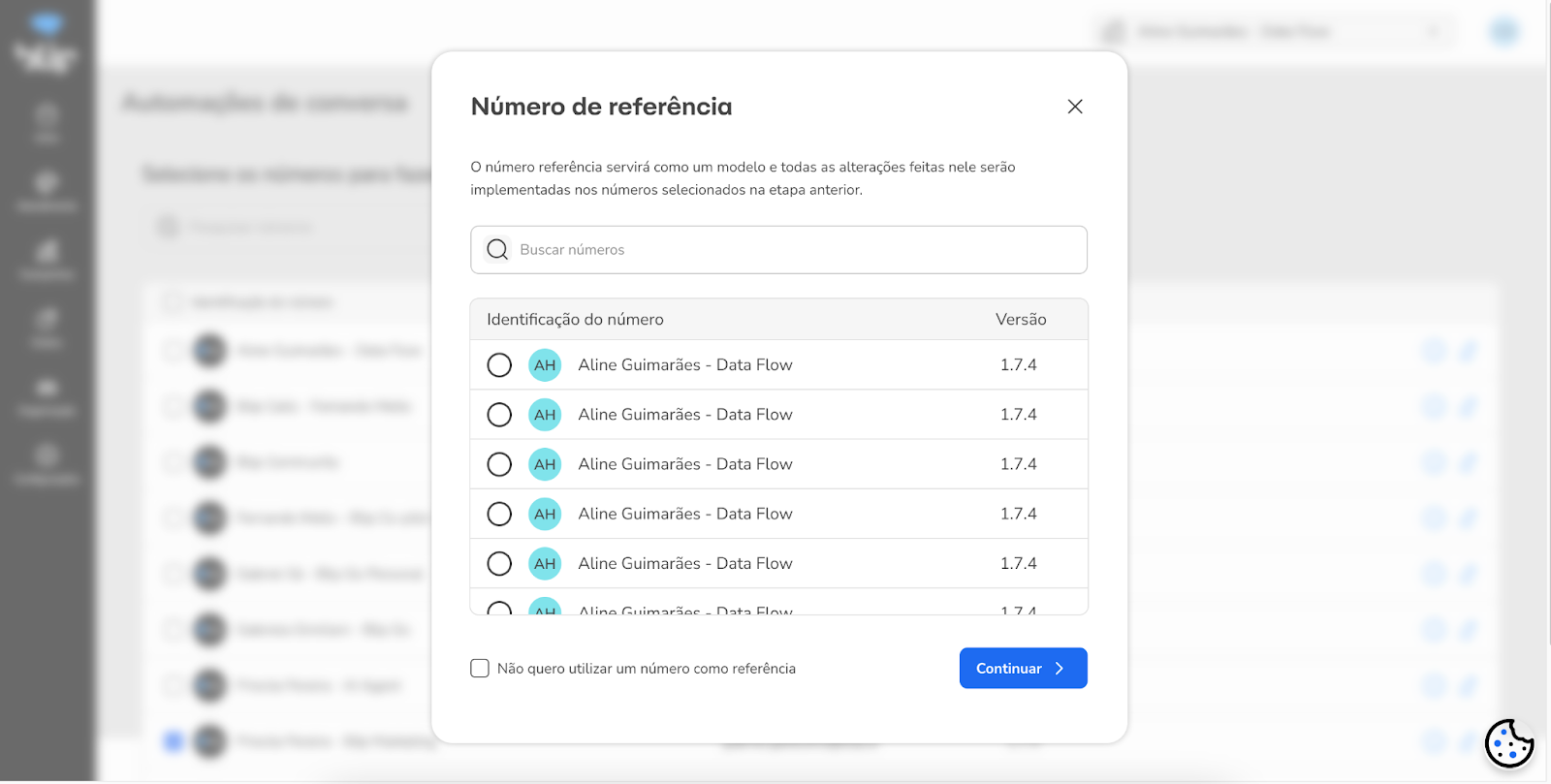Close the Número de referência dialog
Screen dimensions: 1551x784
click(1075, 107)
